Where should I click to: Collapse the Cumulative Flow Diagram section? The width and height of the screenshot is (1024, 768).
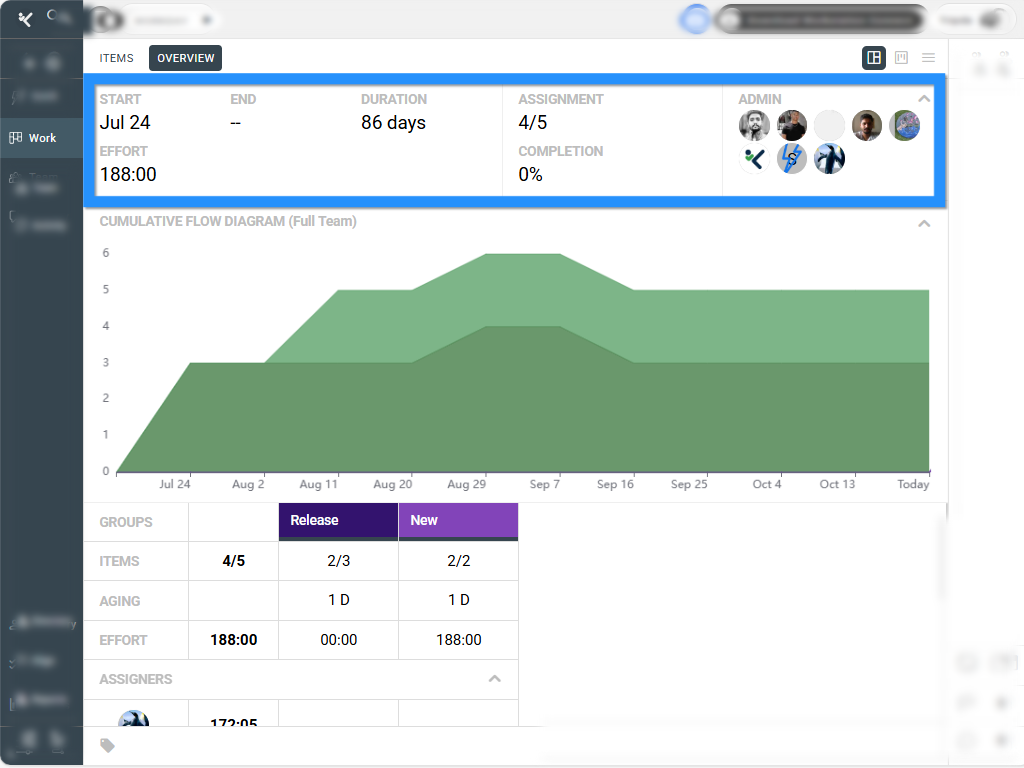click(x=924, y=223)
